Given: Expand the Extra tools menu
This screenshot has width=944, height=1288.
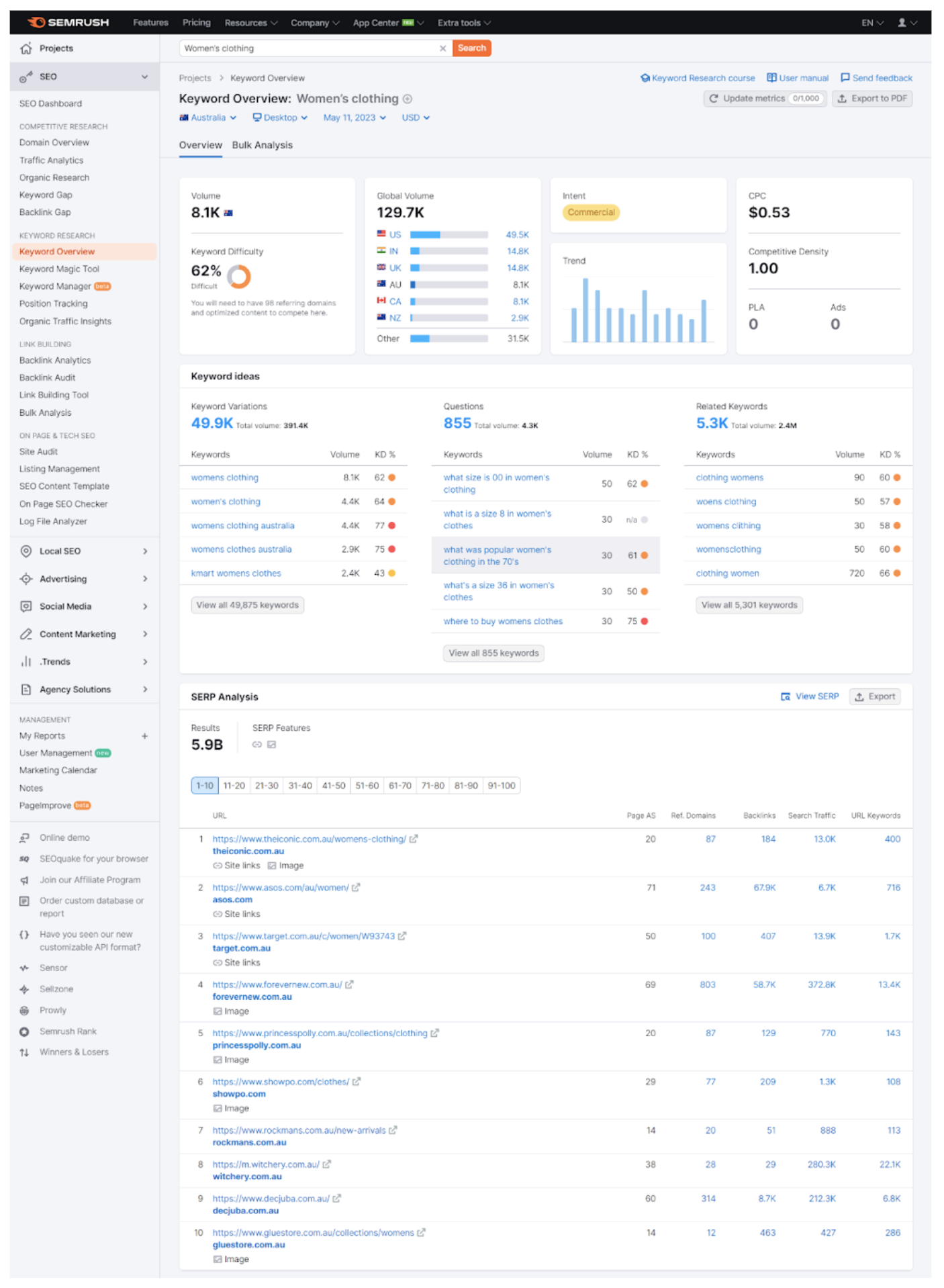Looking at the screenshot, I should click(464, 23).
